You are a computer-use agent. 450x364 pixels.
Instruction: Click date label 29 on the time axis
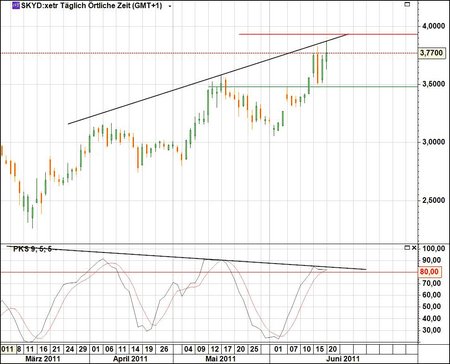(x=83, y=349)
